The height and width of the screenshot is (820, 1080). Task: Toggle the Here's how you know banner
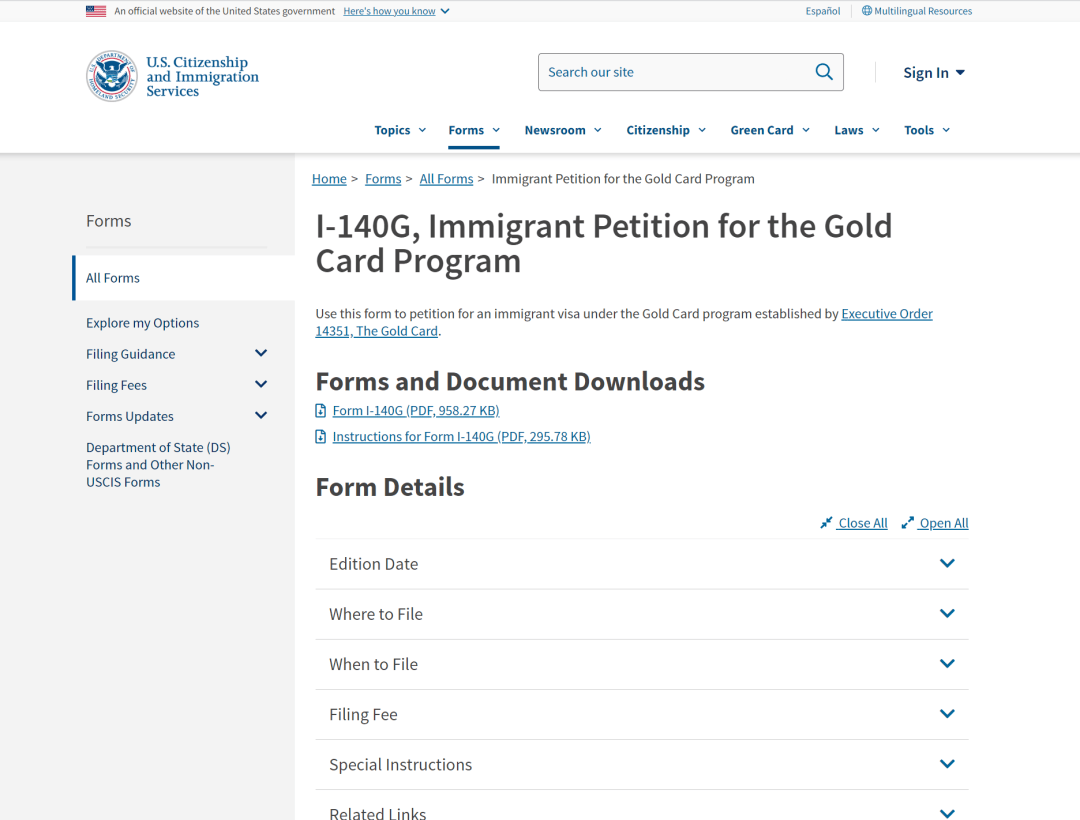396,11
